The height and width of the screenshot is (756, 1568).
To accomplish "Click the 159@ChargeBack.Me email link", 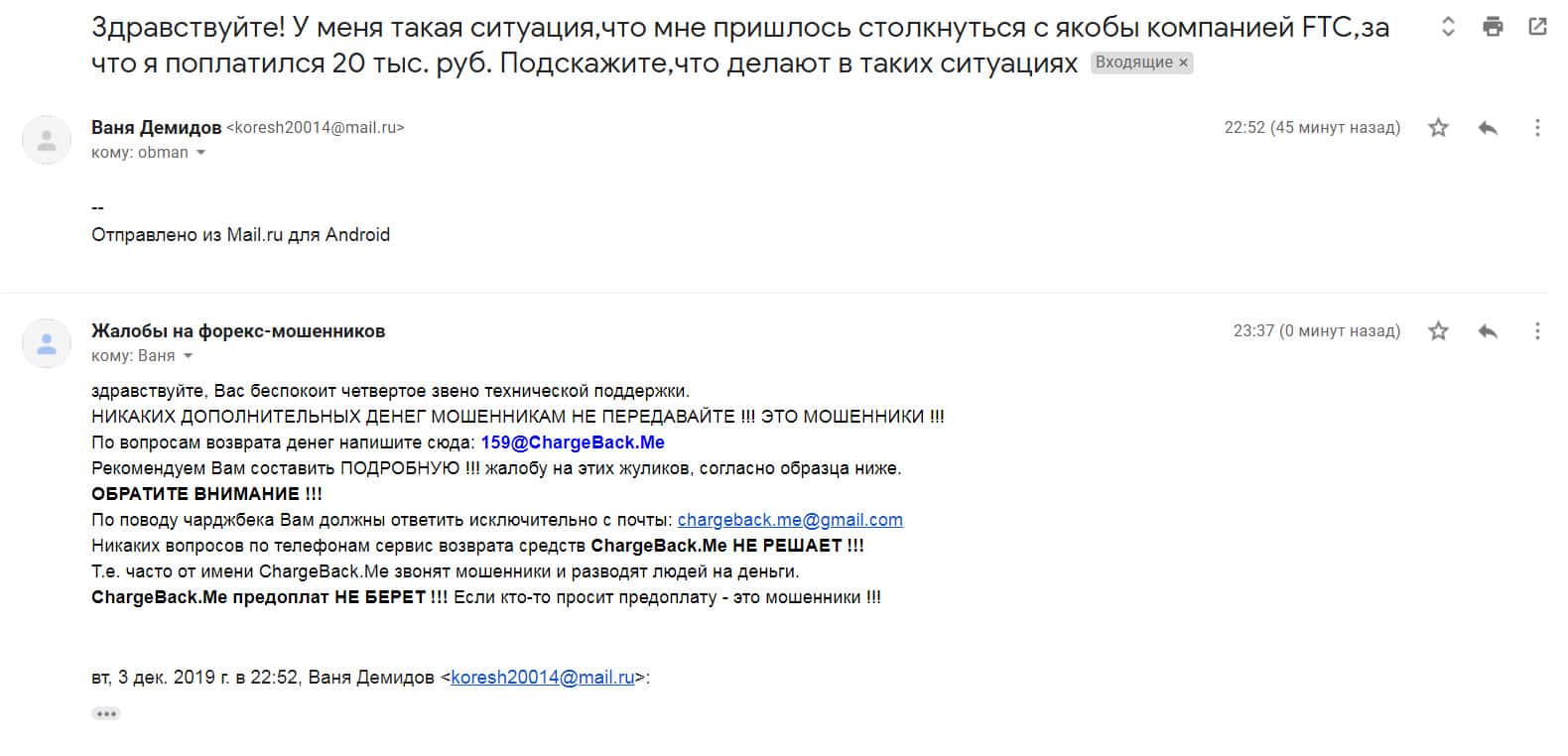I will (573, 442).
